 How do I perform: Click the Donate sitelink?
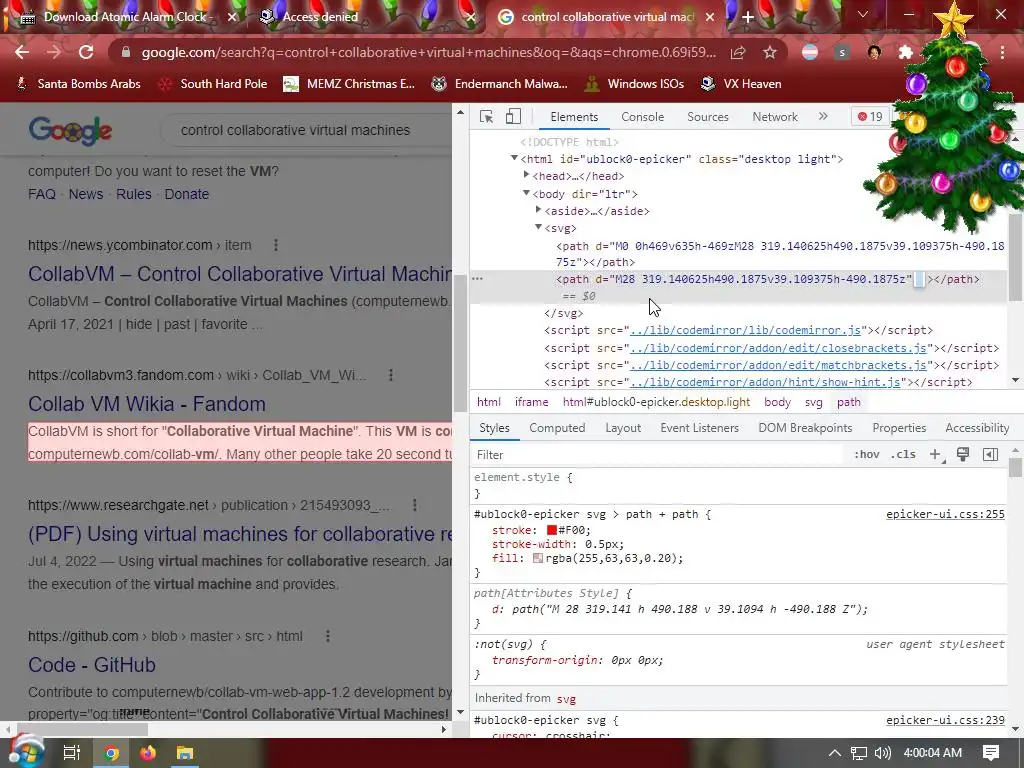[x=186, y=194]
